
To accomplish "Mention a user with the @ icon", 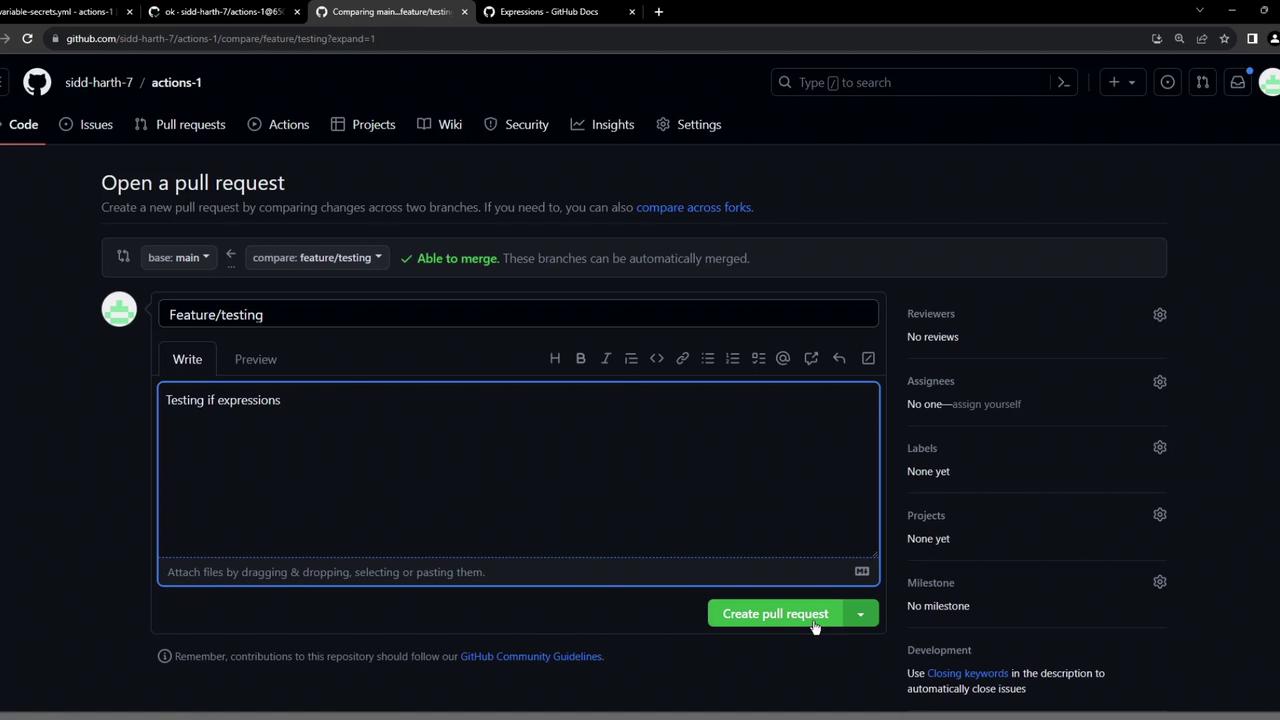I will pyautogui.click(x=783, y=359).
